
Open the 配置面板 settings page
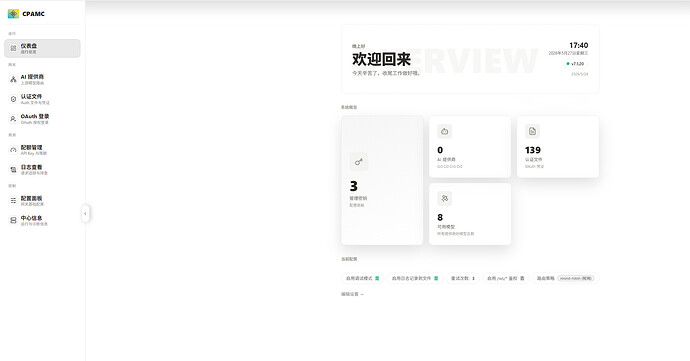pyautogui.click(x=42, y=201)
